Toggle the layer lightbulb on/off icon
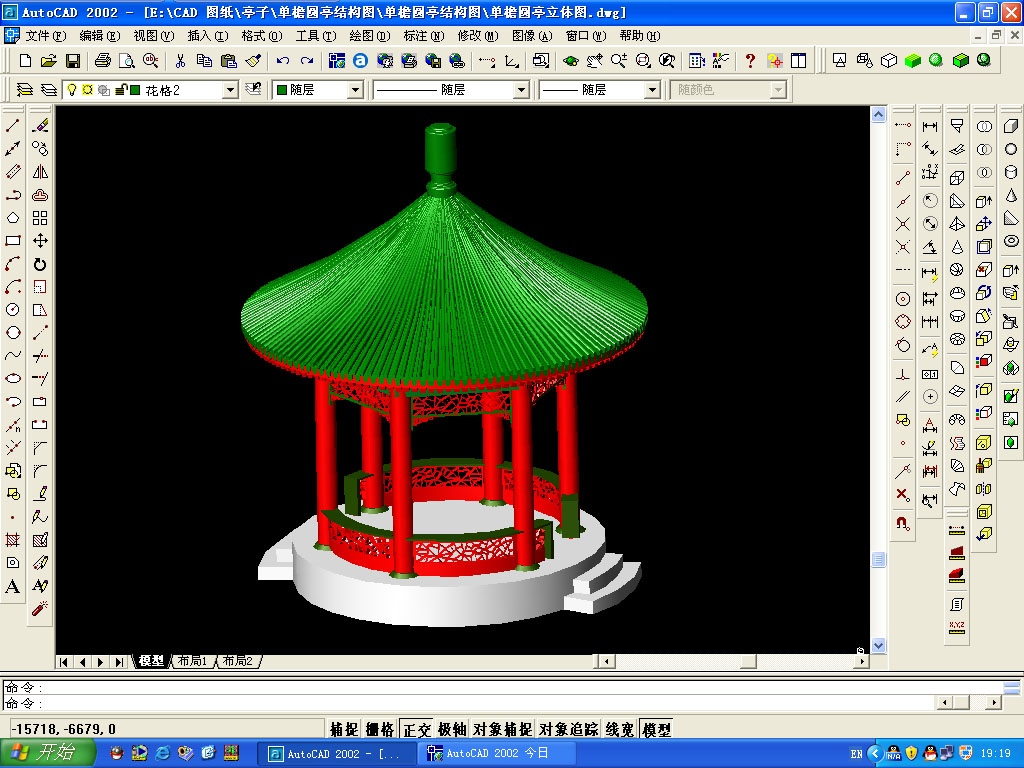The height and width of the screenshot is (768, 1024). pos(72,89)
